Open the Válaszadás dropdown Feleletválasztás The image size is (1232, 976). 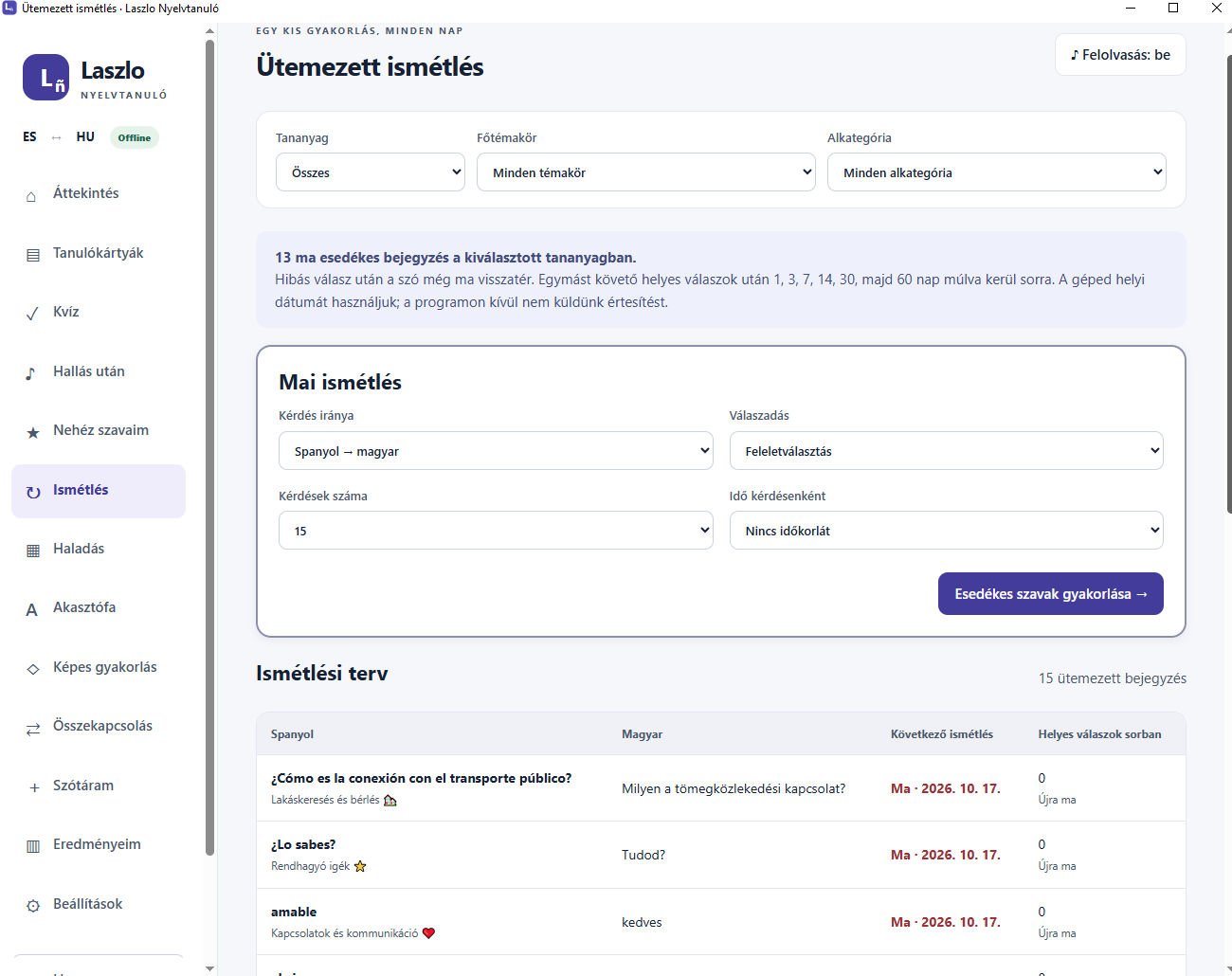coord(947,451)
